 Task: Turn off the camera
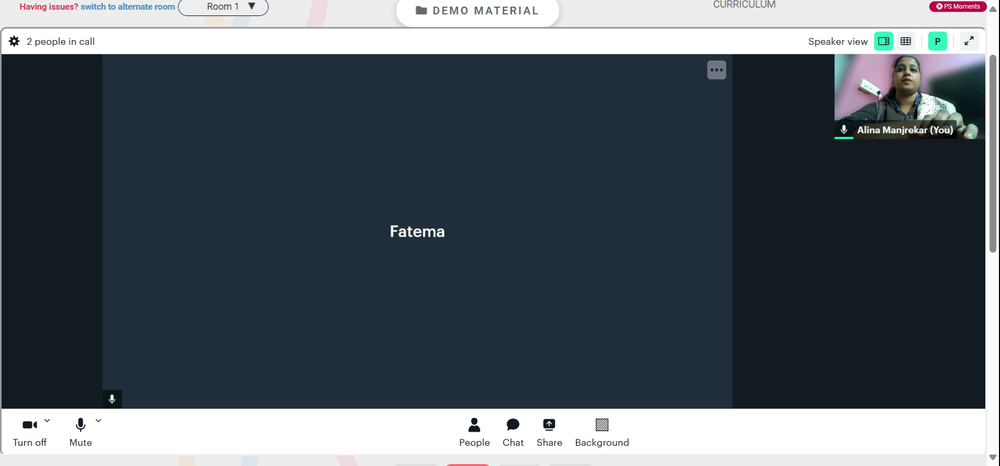pos(30,433)
